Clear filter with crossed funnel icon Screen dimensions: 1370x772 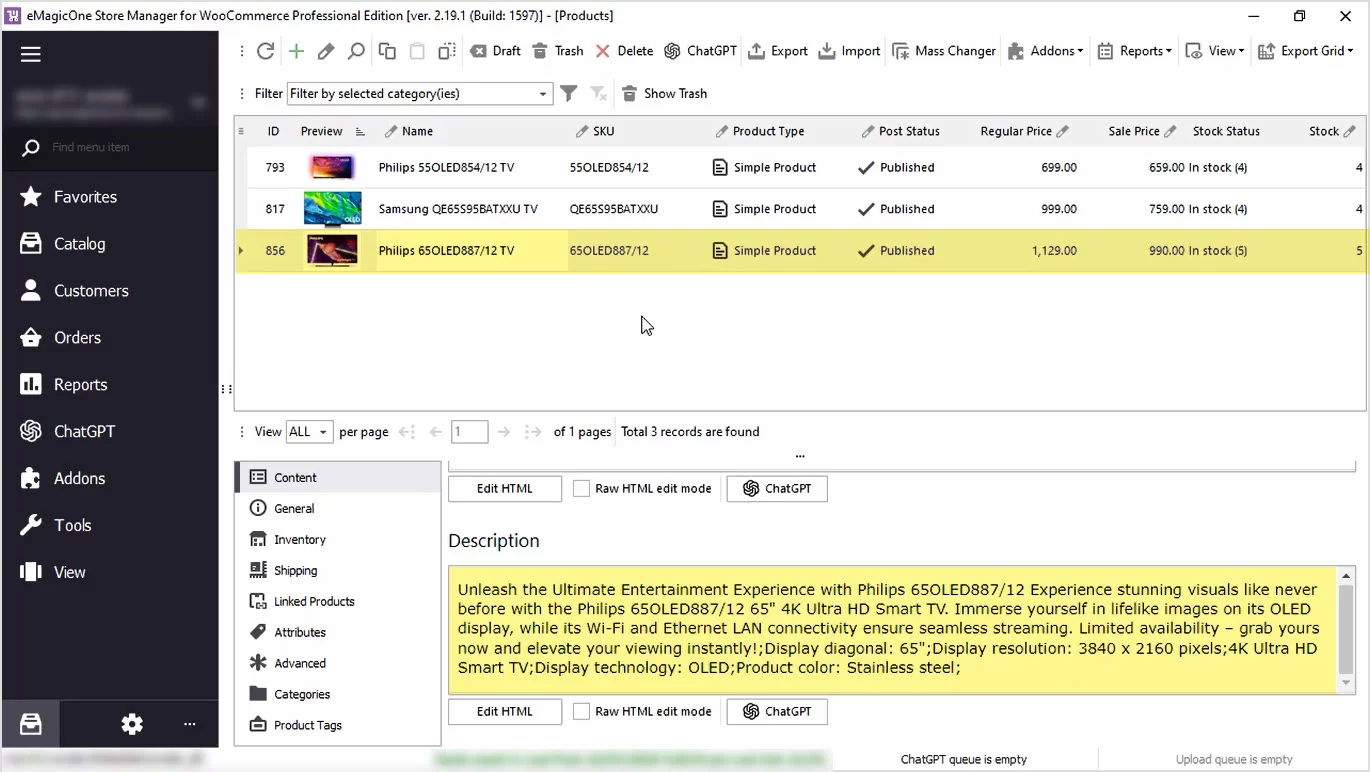click(598, 93)
